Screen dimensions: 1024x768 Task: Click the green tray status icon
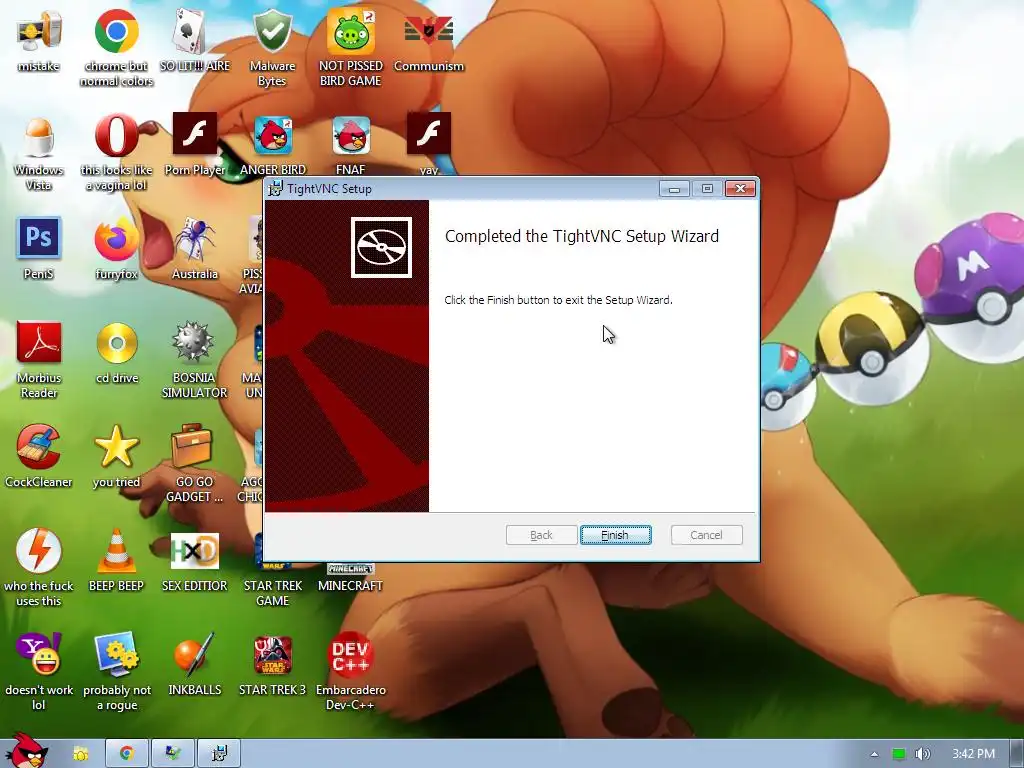[x=899, y=754]
